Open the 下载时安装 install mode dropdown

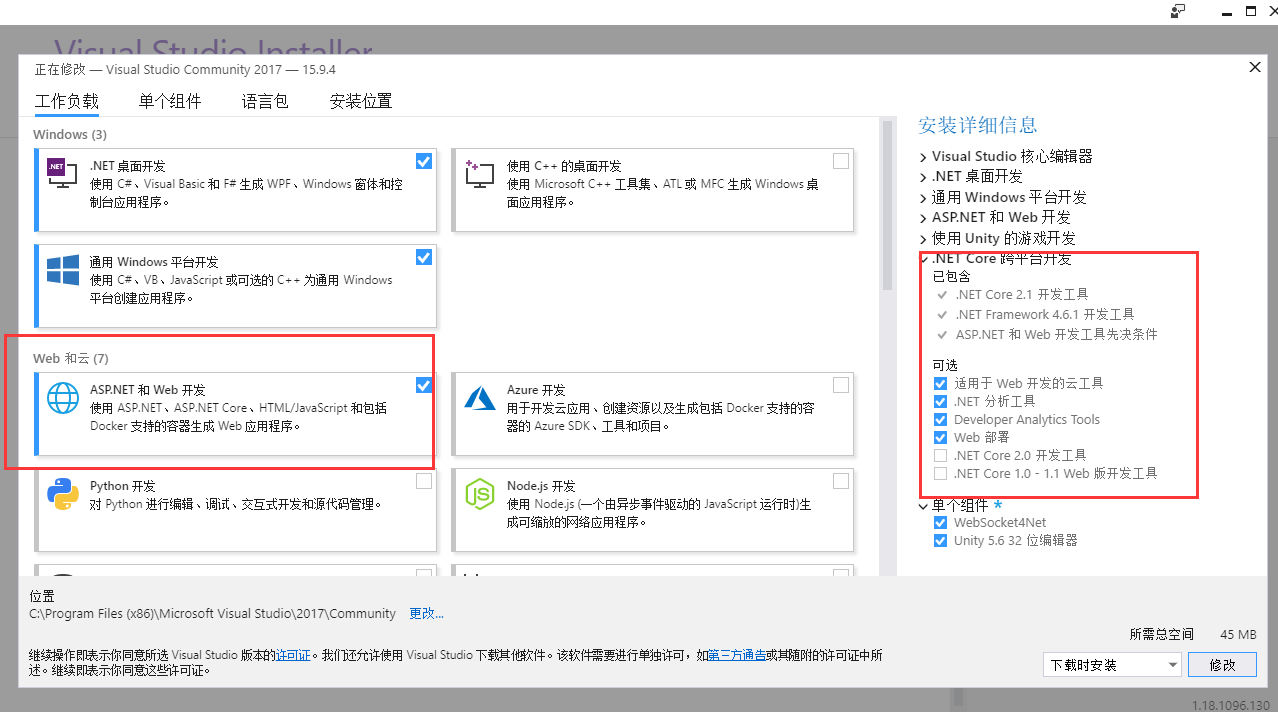[x=1113, y=665]
